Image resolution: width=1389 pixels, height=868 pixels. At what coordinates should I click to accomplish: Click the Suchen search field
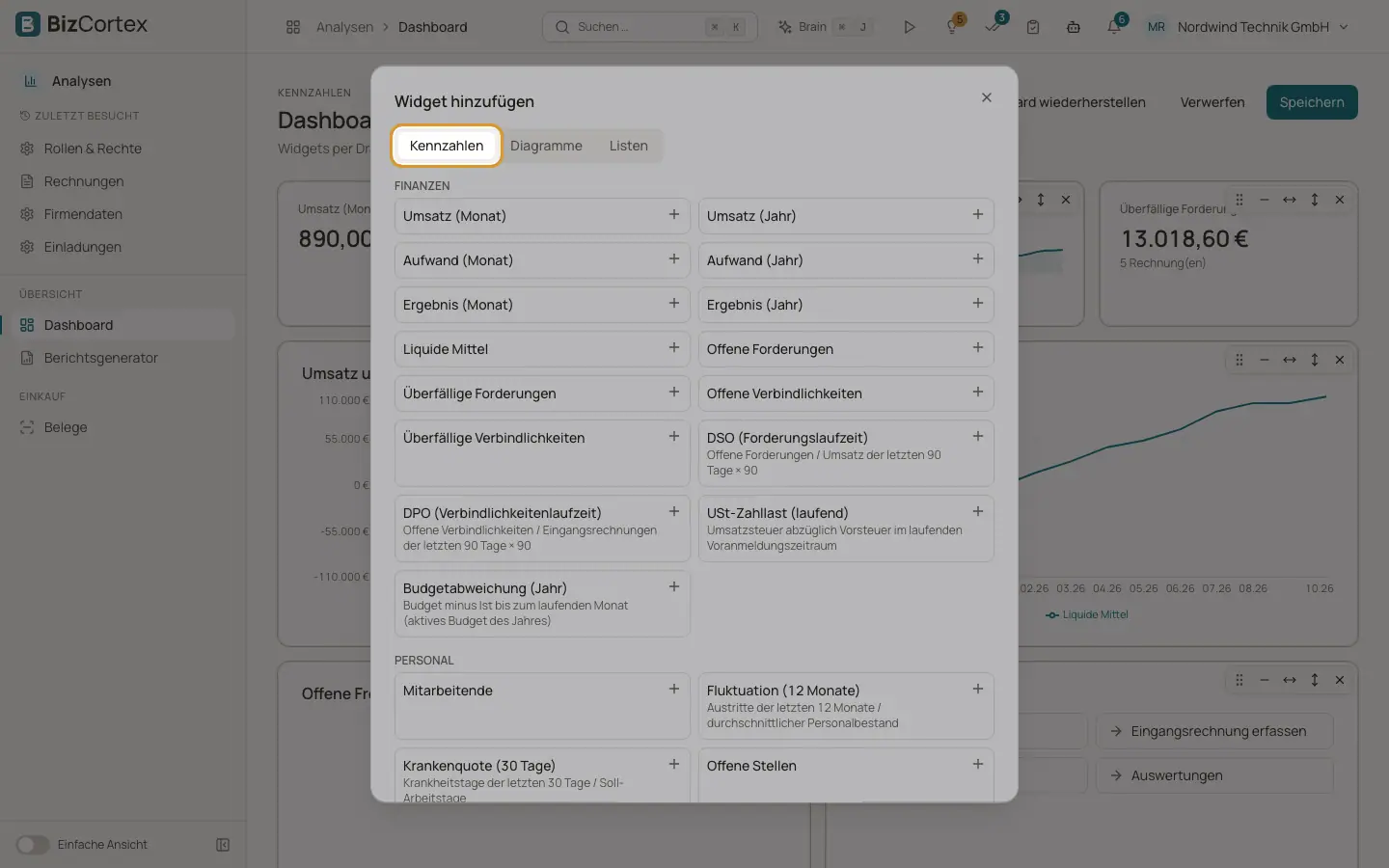pyautogui.click(x=649, y=27)
